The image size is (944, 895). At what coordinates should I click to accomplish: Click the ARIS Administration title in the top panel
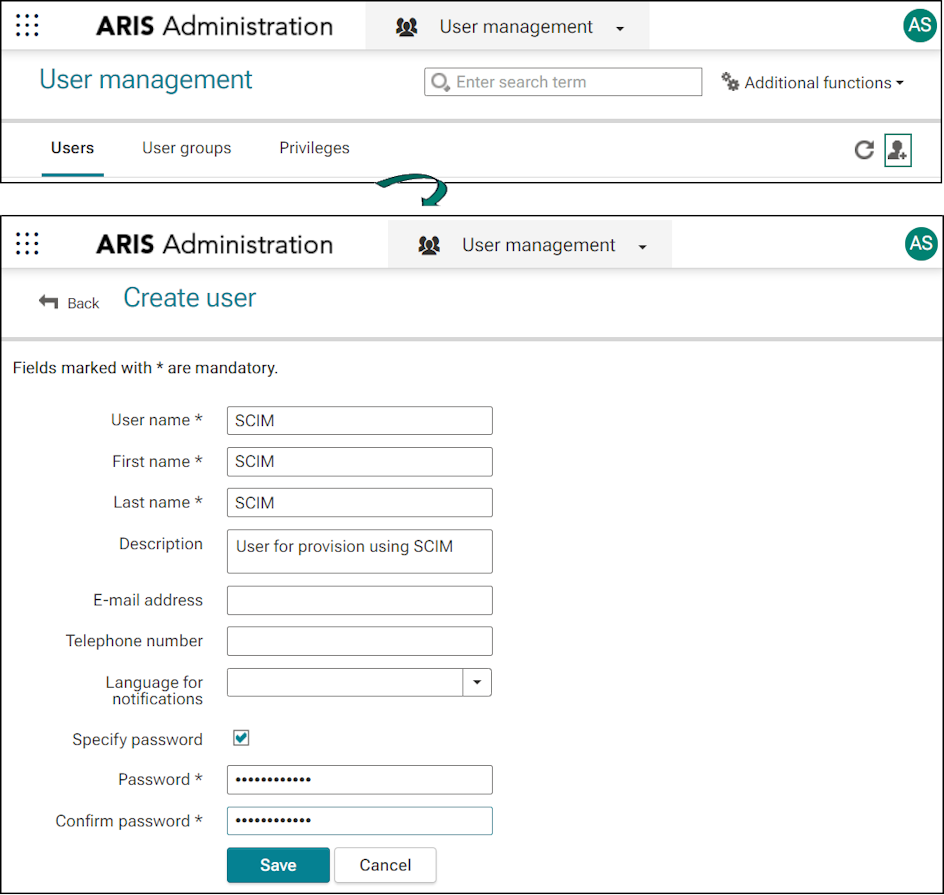(214, 26)
